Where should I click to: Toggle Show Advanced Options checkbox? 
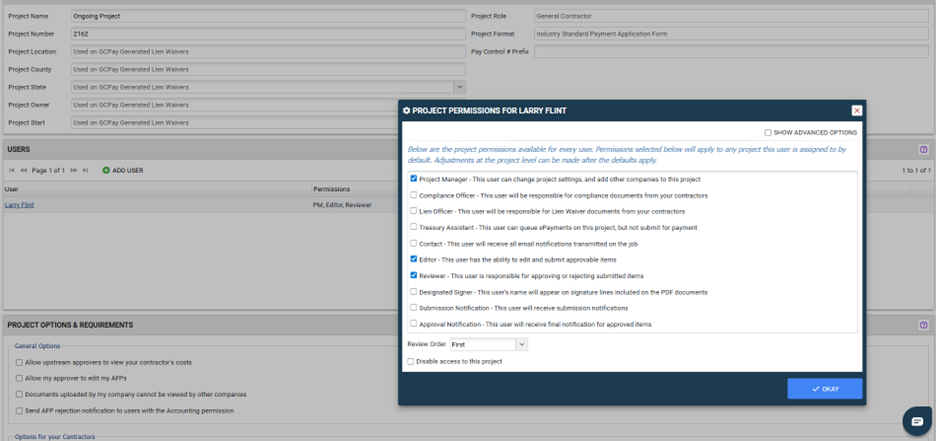768,132
